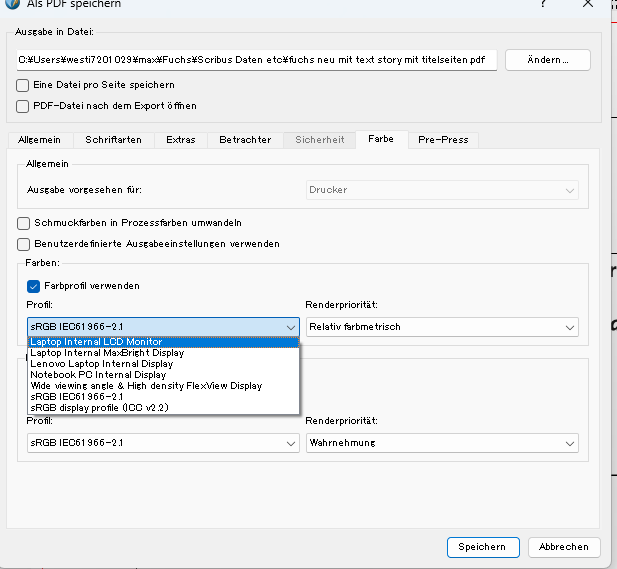This screenshot has width=617, height=569.
Task: Select 'Laptop Internal LCD Monitor' from the list
Action: click(96, 342)
